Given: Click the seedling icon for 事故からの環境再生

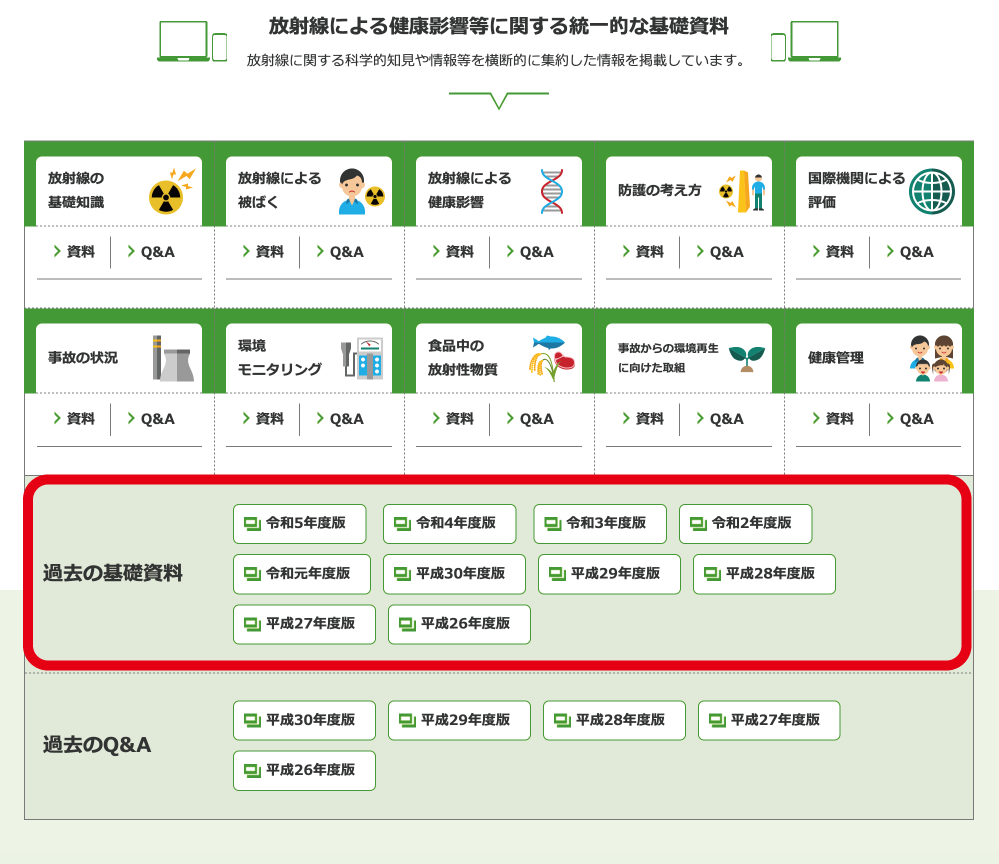Looking at the screenshot, I should point(746,357).
